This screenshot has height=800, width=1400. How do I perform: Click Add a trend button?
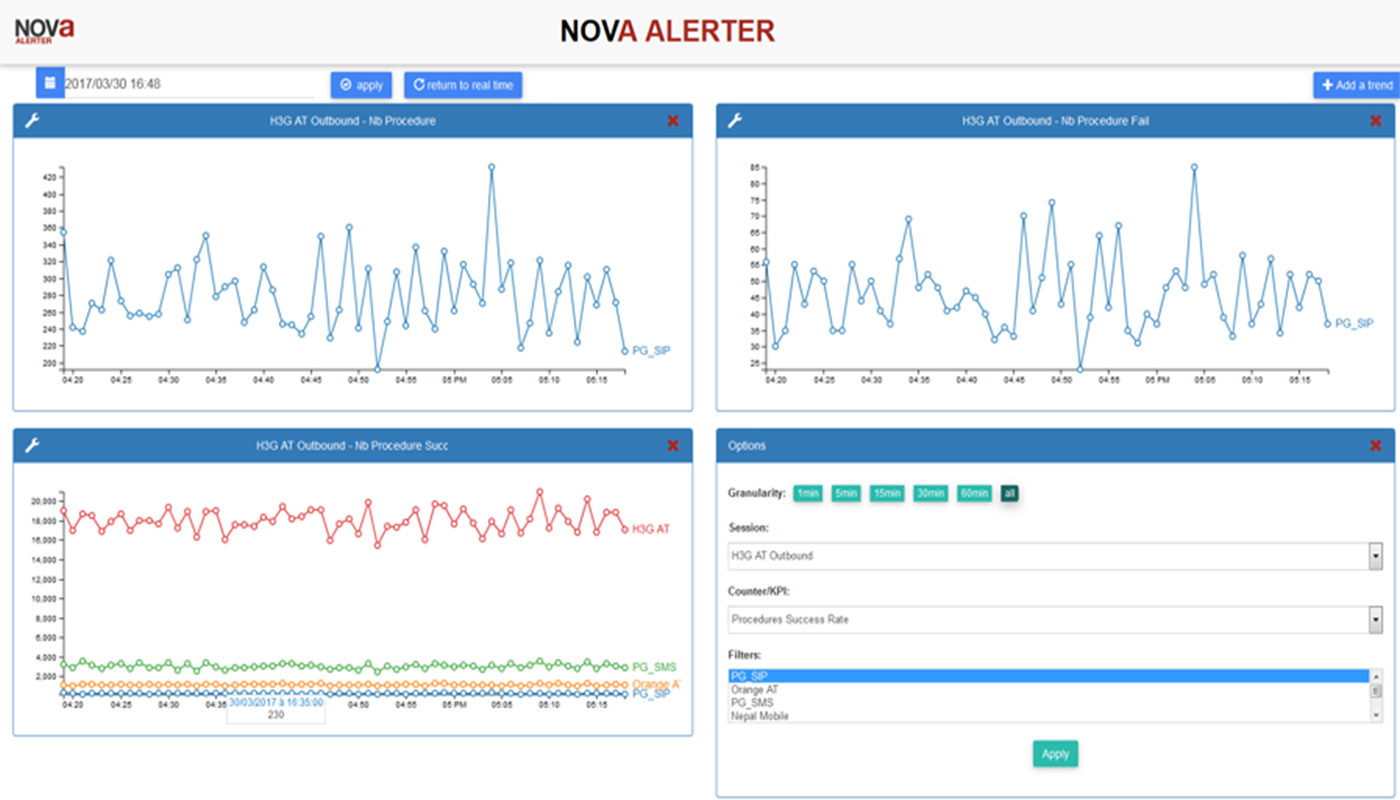pos(1356,85)
